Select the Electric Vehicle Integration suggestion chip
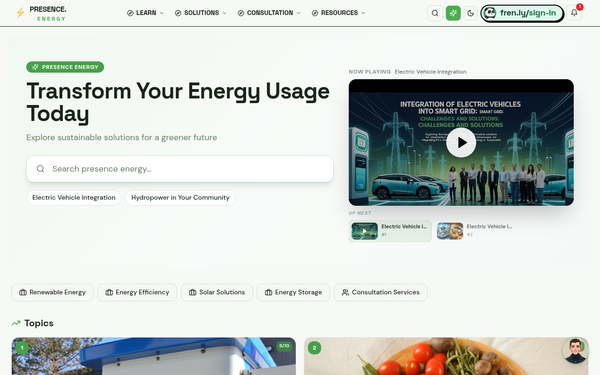Screen dimensions: 600x375 [74, 198]
